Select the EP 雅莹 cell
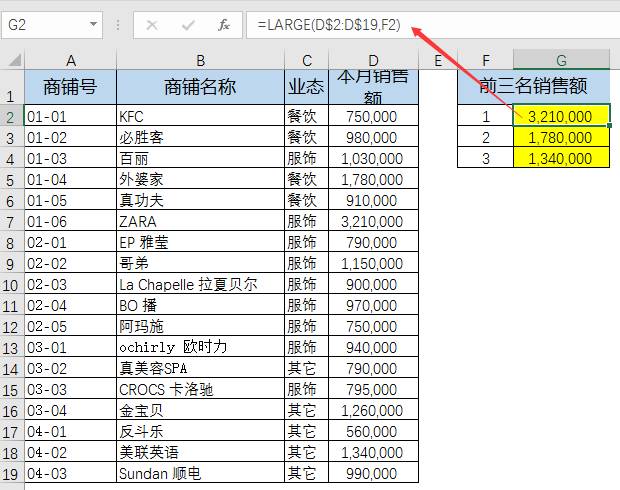620x490 pixels. [x=200, y=241]
